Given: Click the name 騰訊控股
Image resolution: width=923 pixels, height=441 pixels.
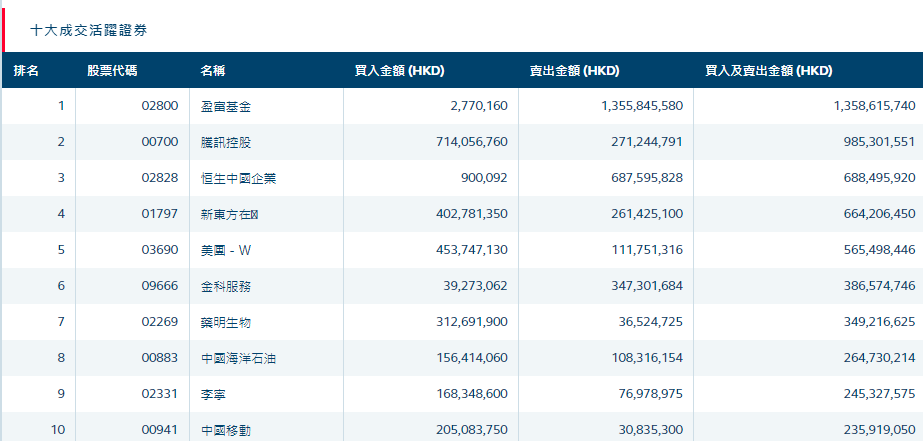Looking at the screenshot, I should [225, 143].
